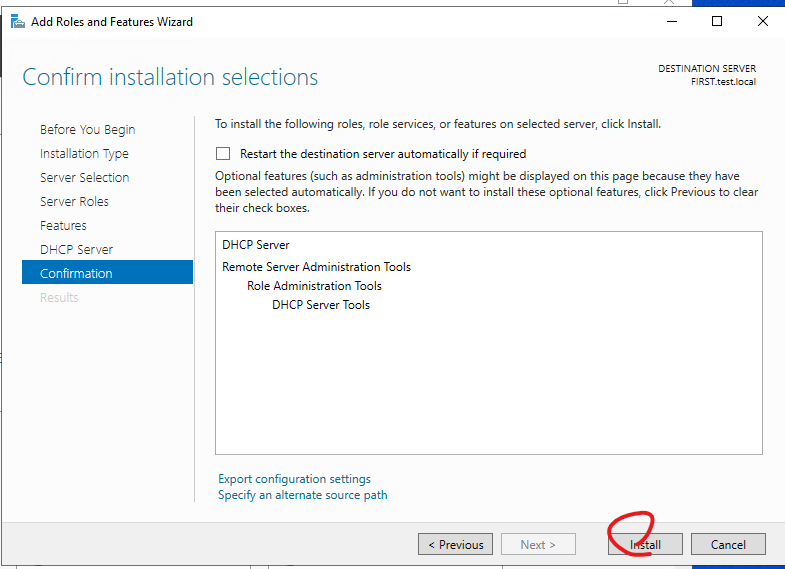The width and height of the screenshot is (785, 569).
Task: Cancel the wizard with the Cancel button
Action: [x=728, y=544]
